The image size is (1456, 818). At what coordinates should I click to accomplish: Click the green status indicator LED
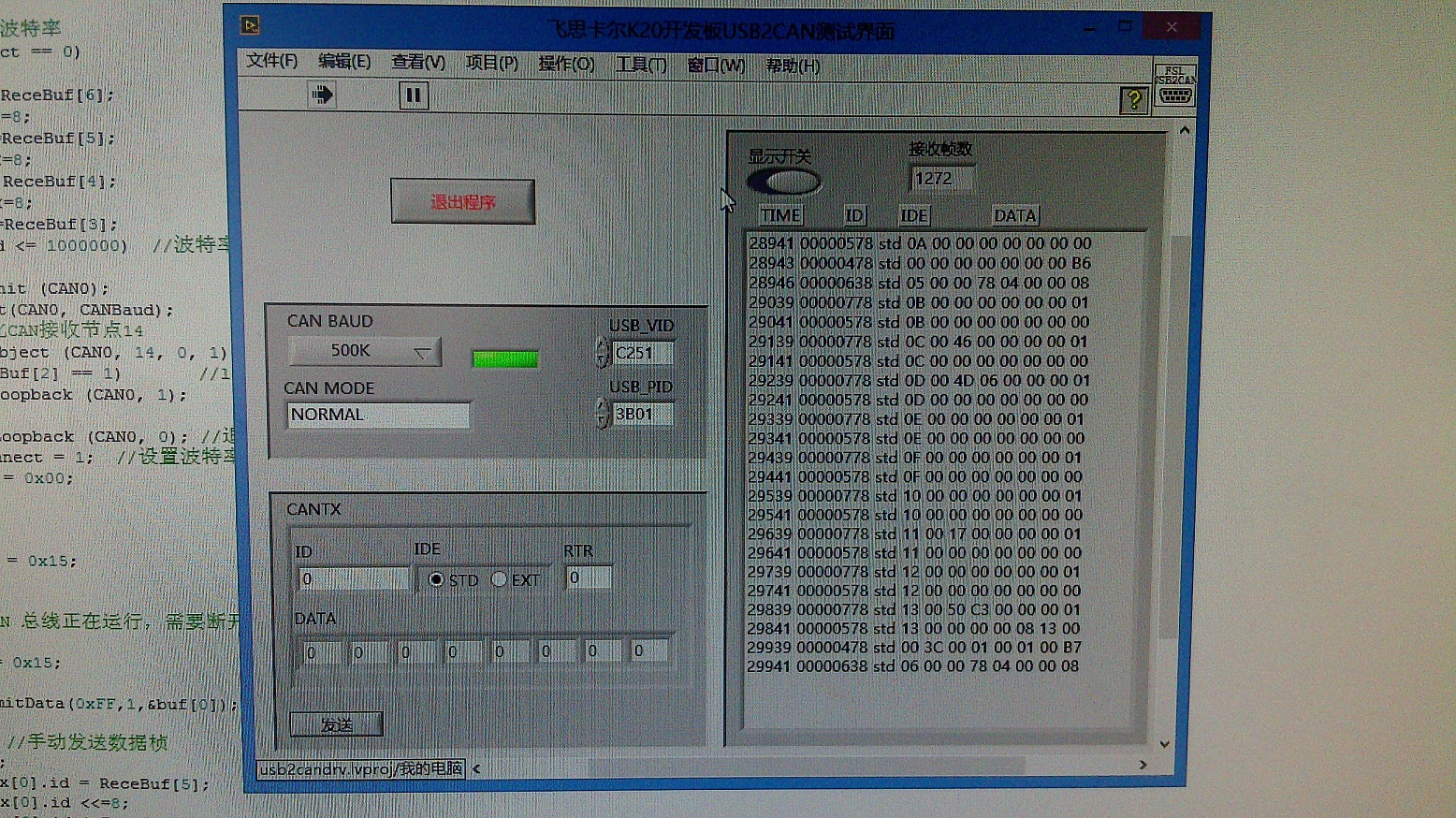click(505, 359)
